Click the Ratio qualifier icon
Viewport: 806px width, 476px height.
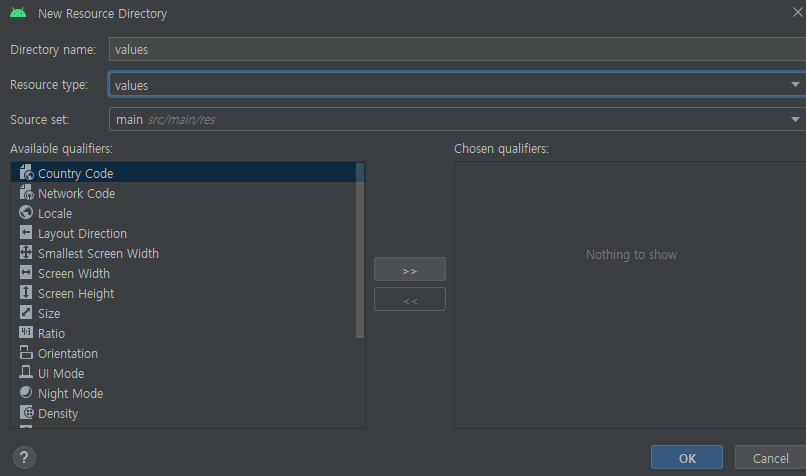point(26,333)
